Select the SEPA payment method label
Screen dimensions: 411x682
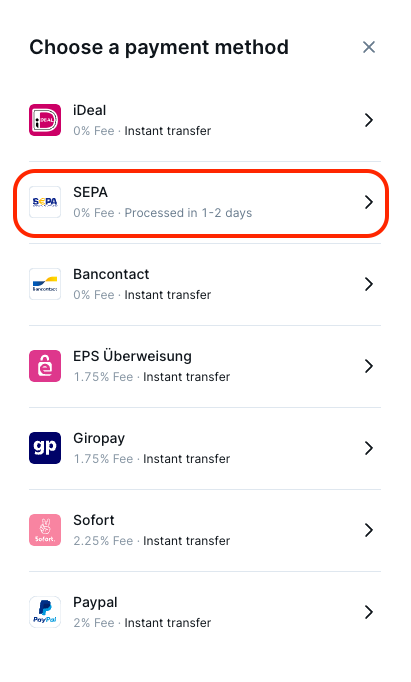click(x=90, y=192)
